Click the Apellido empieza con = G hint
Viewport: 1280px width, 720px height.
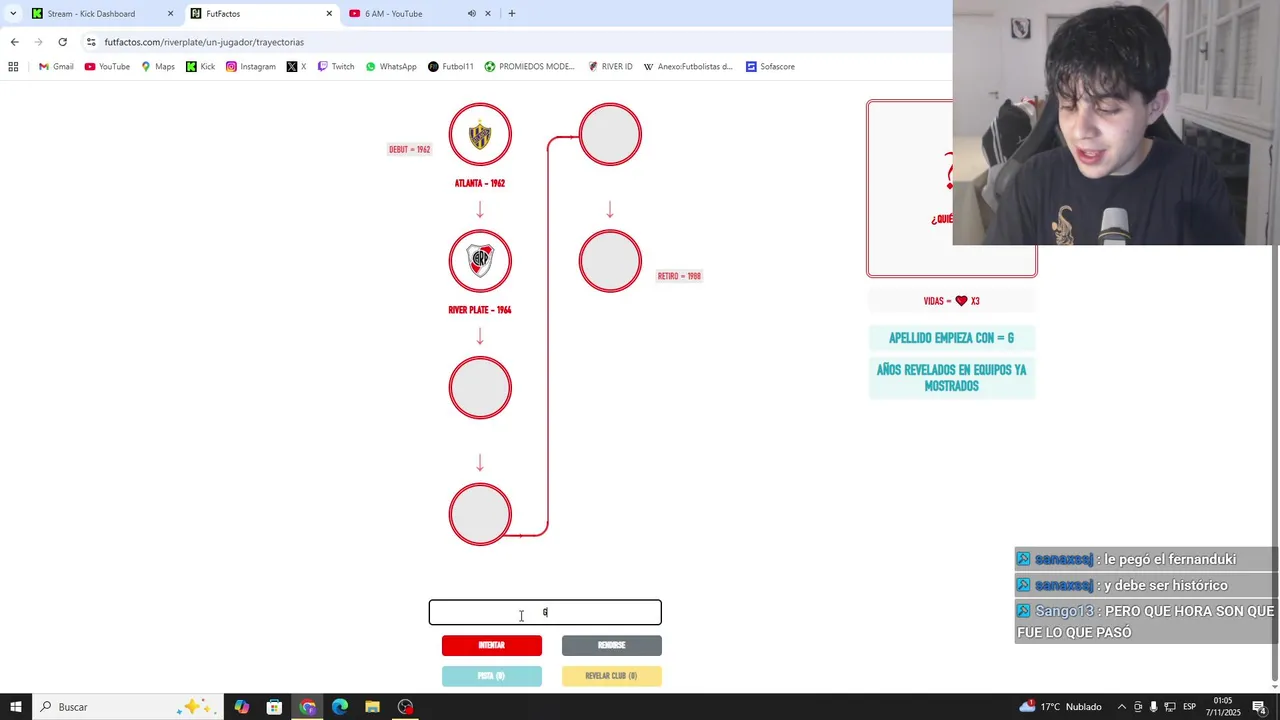[x=951, y=338]
